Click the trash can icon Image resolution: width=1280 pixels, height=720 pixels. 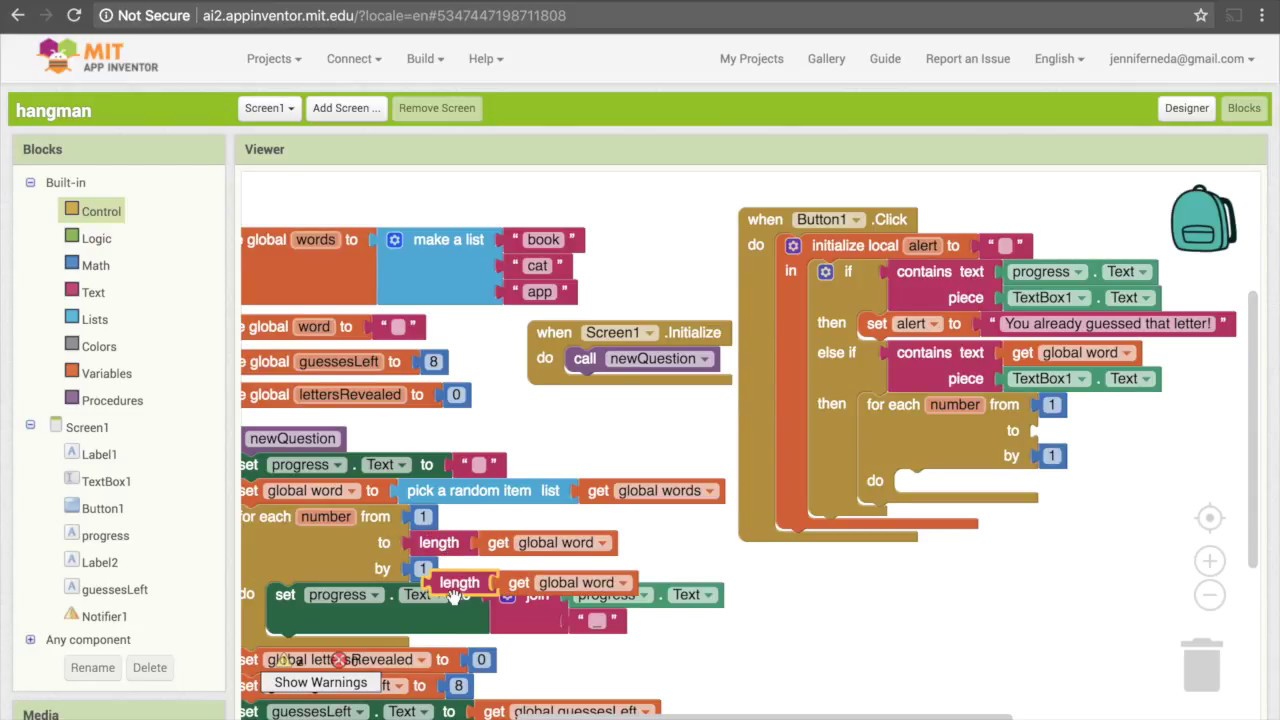click(x=1201, y=665)
